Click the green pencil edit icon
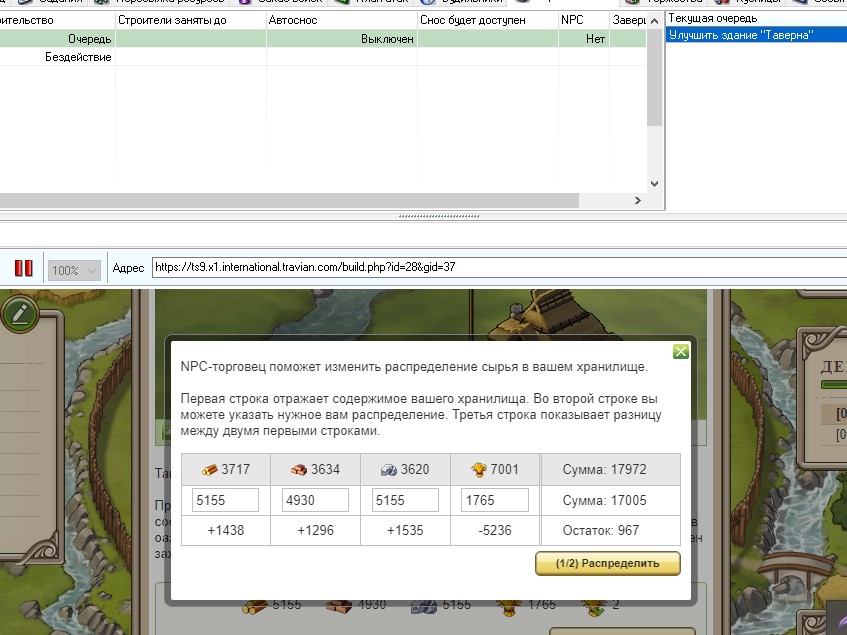Viewport: 847px width, 635px height. pyautogui.click(x=20, y=313)
